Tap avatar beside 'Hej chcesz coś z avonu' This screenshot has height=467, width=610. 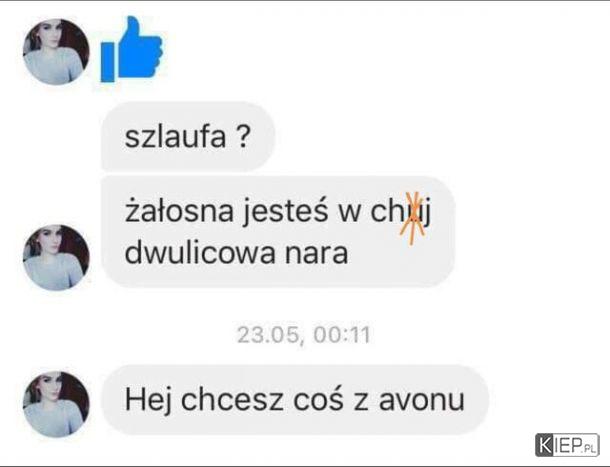pyautogui.click(x=56, y=404)
